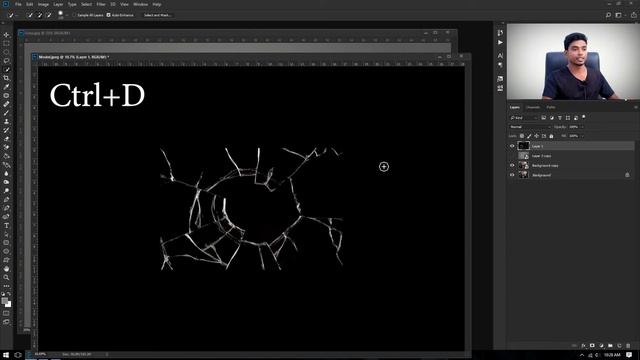Select the Crop tool
This screenshot has height=360, width=640.
tap(6, 78)
